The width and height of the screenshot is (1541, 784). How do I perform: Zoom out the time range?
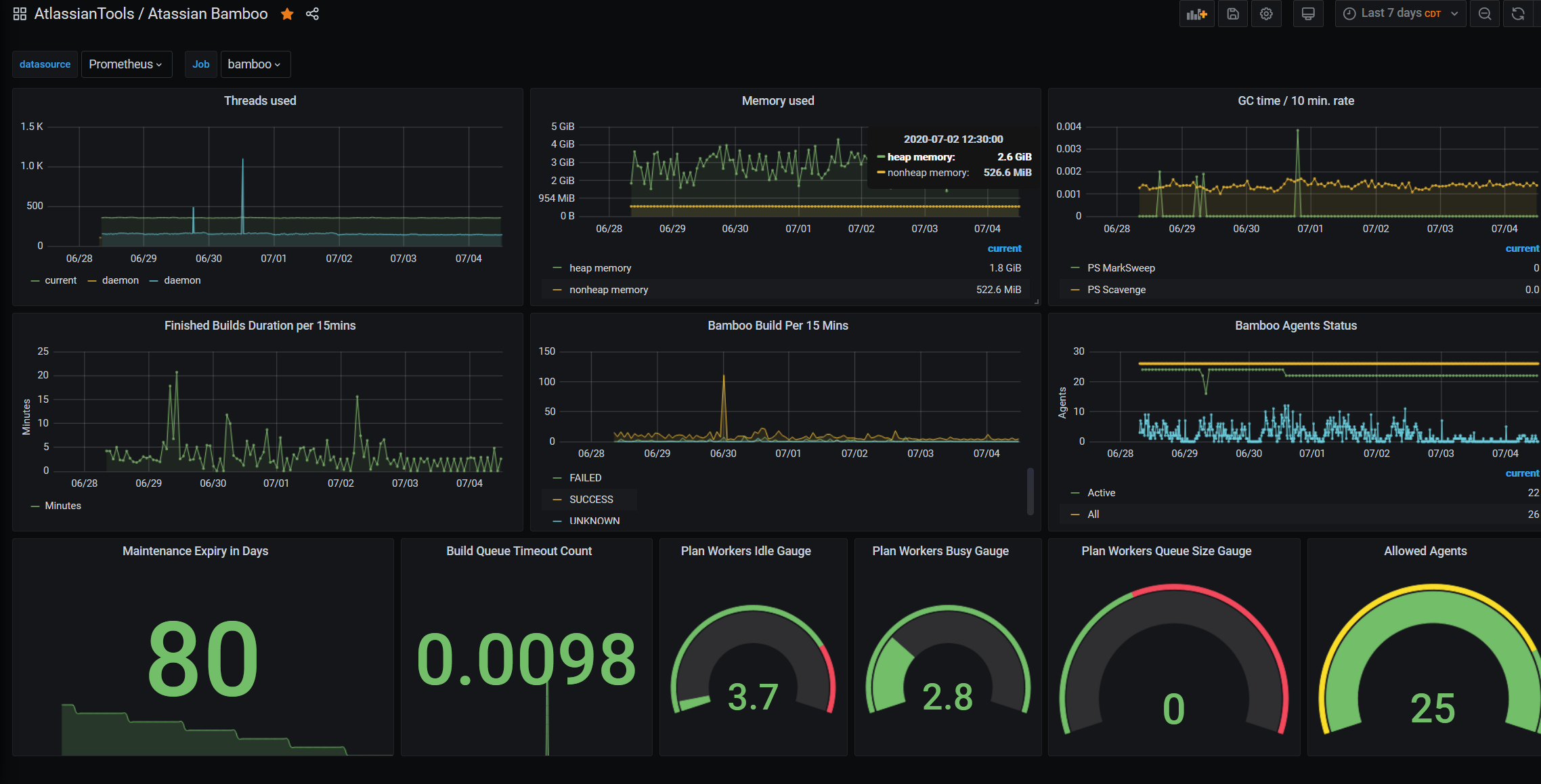click(x=1484, y=14)
